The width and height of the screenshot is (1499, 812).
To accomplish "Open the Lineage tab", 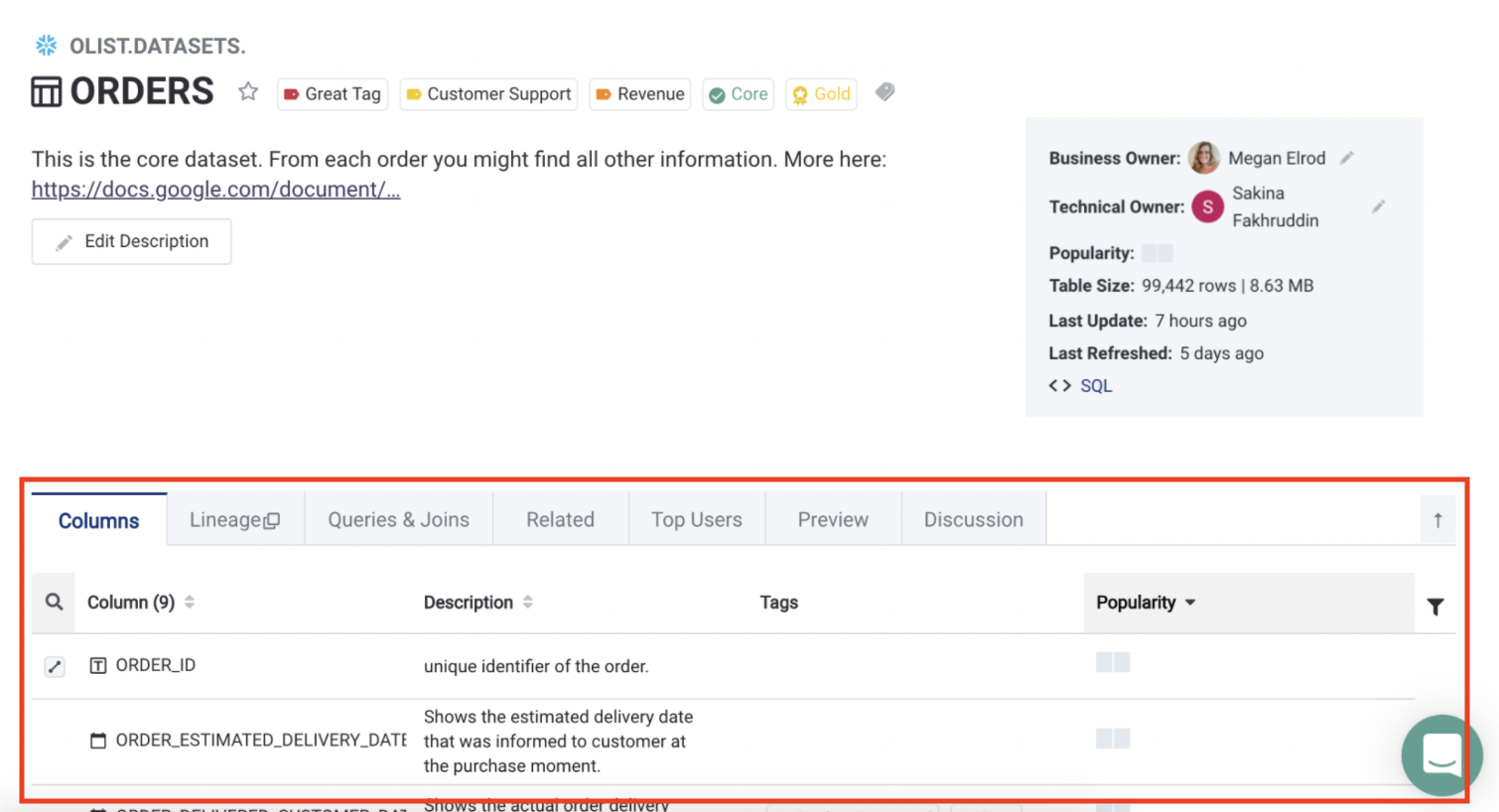I will pos(234,520).
